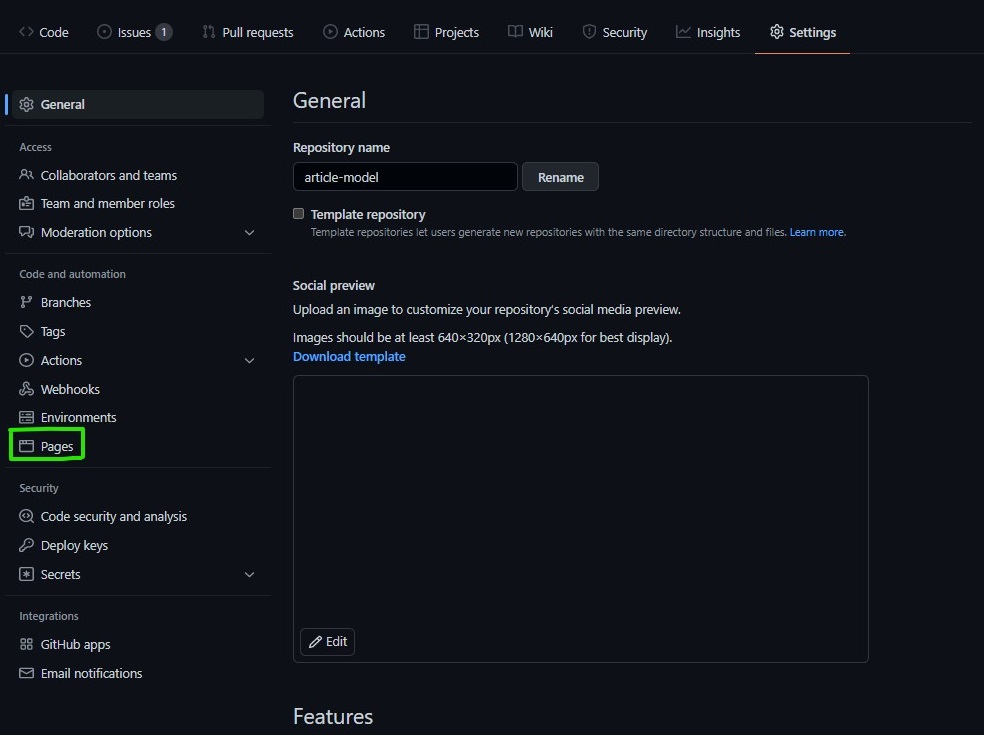Click the Pages browser icon
This screenshot has height=735, width=984.
click(26, 446)
